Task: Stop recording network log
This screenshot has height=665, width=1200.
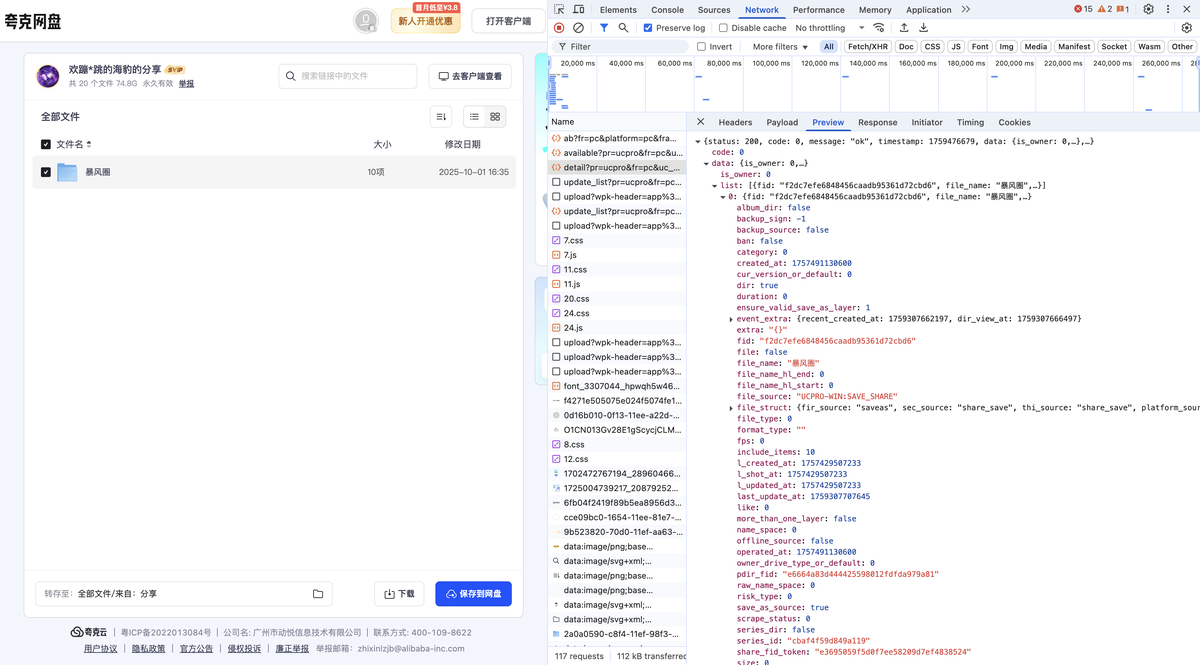Action: (x=559, y=28)
